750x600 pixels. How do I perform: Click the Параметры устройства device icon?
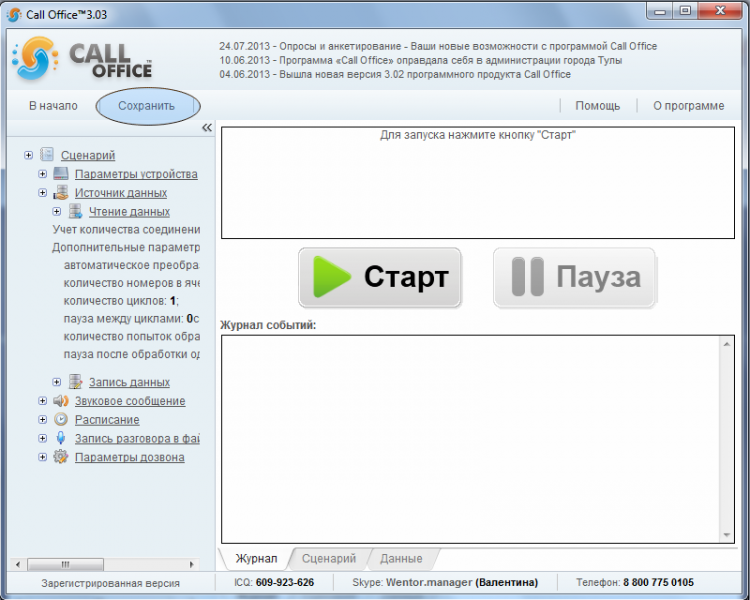tap(61, 173)
